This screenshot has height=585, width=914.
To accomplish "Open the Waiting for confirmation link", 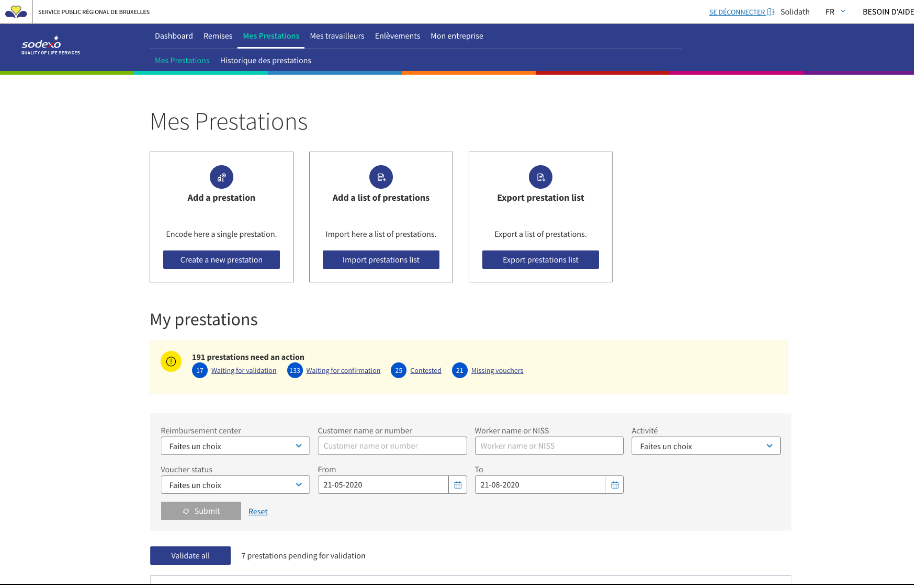I will [343, 371].
